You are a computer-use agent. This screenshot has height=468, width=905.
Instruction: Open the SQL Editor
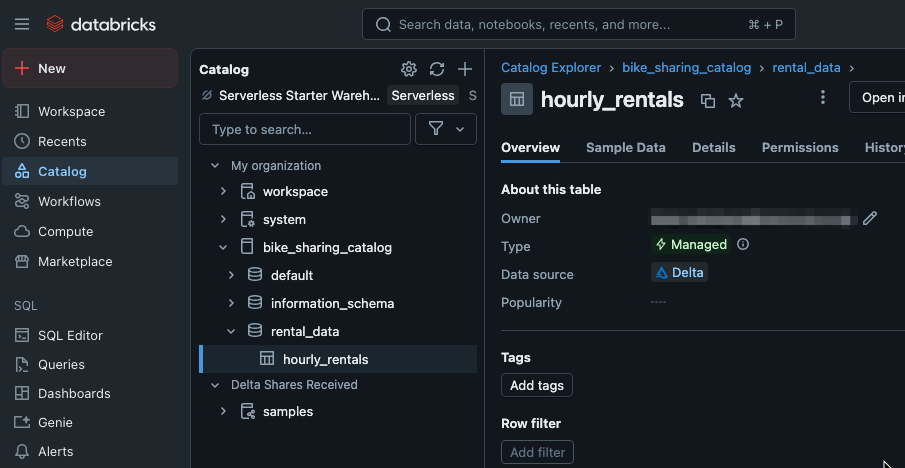click(x=90, y=335)
